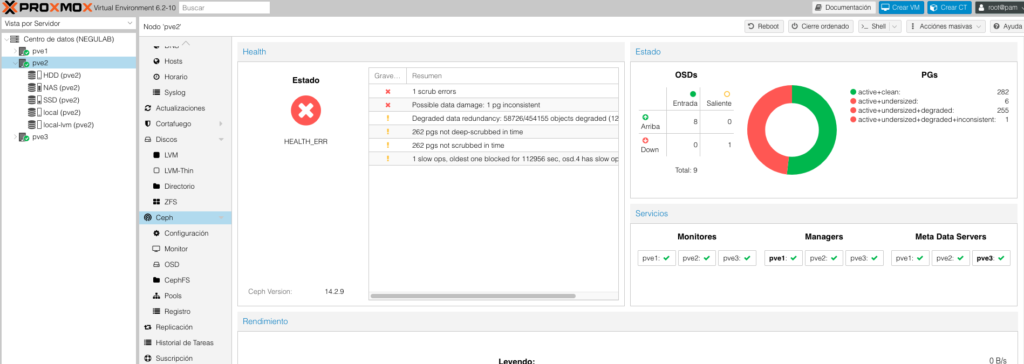Click the Cierre ordenado button
Image resolution: width=1024 pixels, height=364 pixels.
[820, 27]
